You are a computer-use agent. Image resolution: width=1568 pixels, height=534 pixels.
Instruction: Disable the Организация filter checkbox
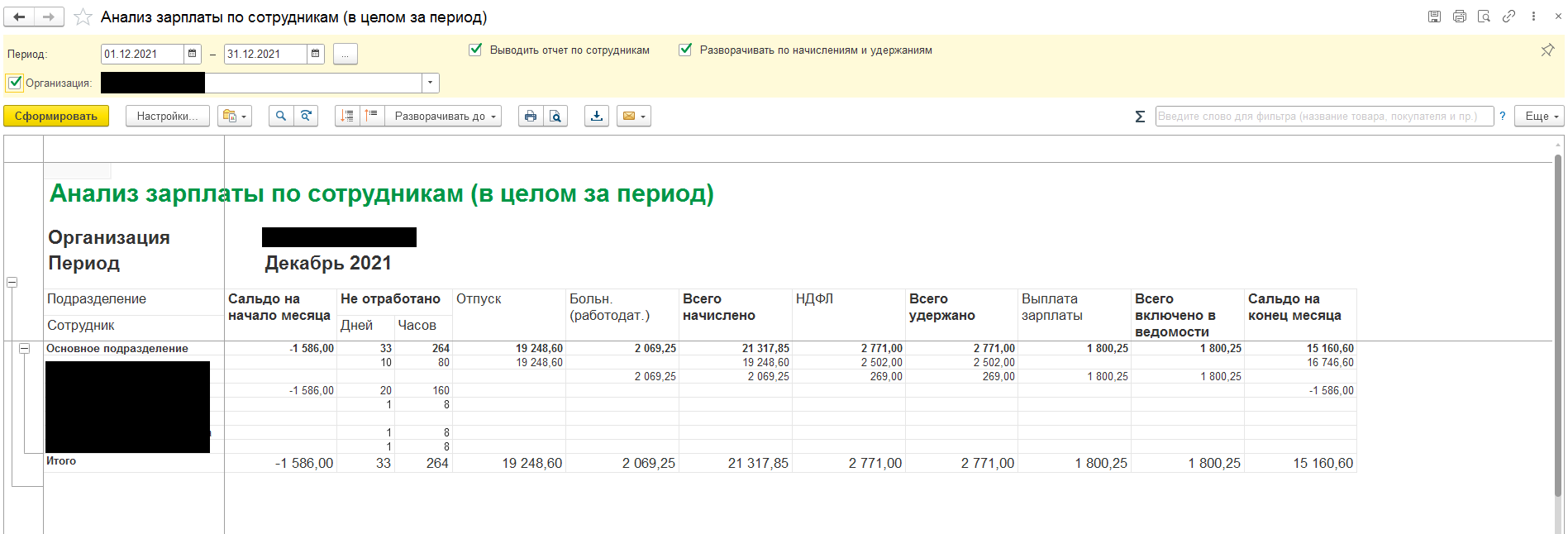coord(15,83)
